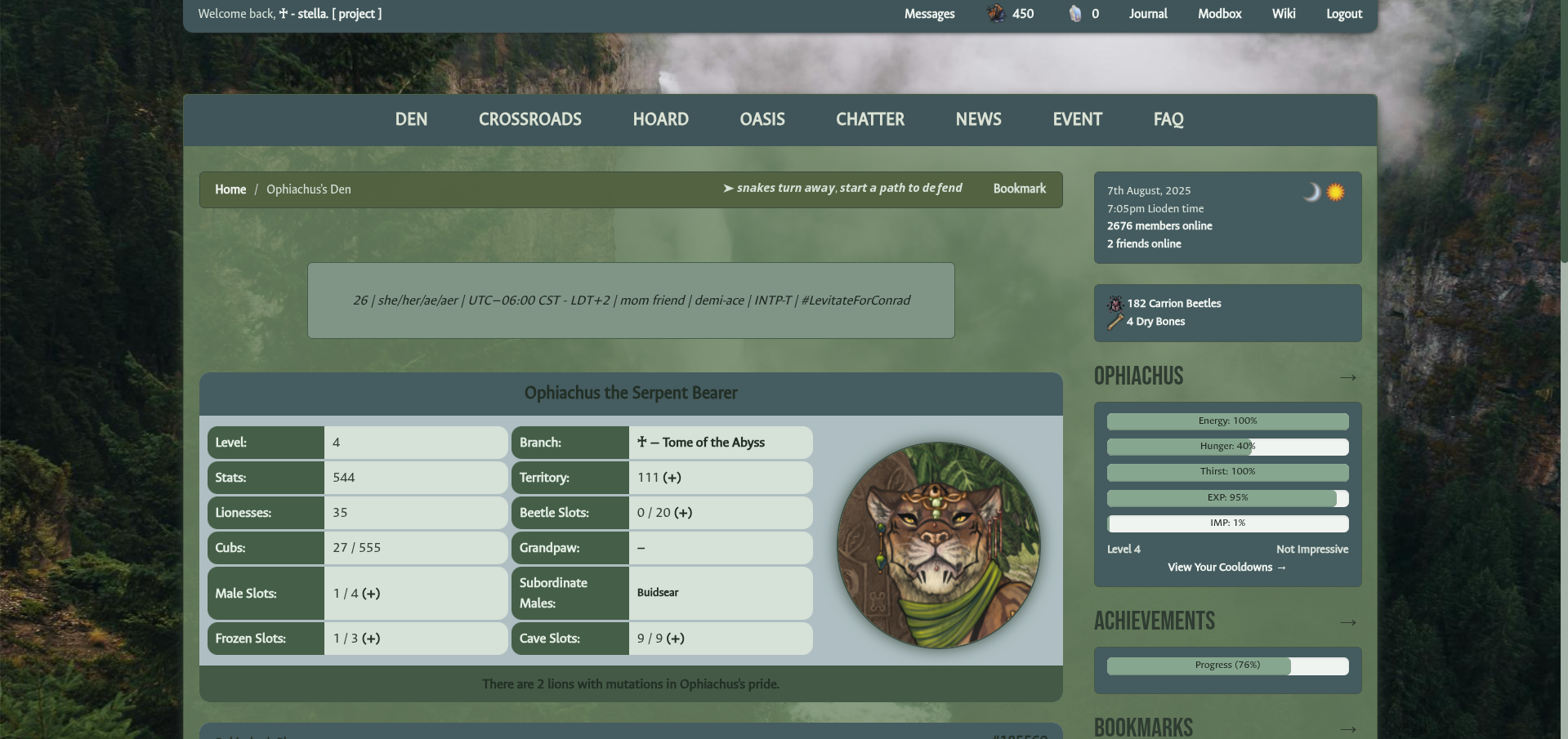Viewport: 1568px width, 739px height.
Task: Click the Energy 100% bar
Action: point(1227,421)
